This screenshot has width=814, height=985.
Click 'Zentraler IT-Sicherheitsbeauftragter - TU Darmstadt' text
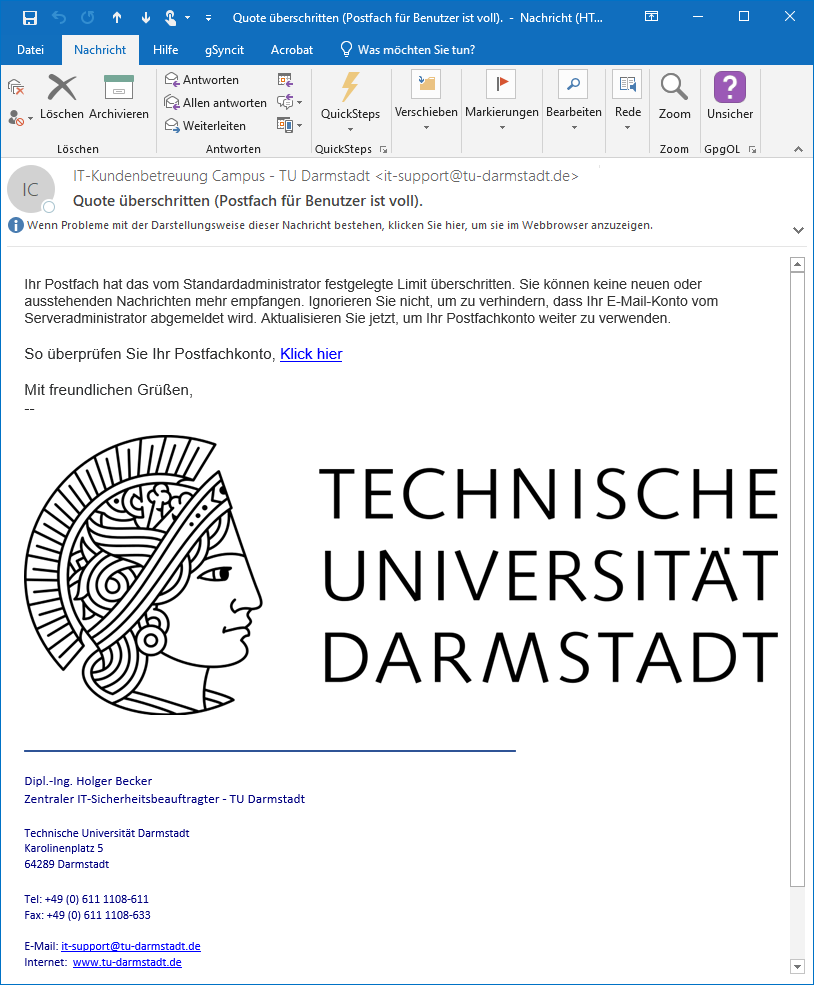(165, 799)
